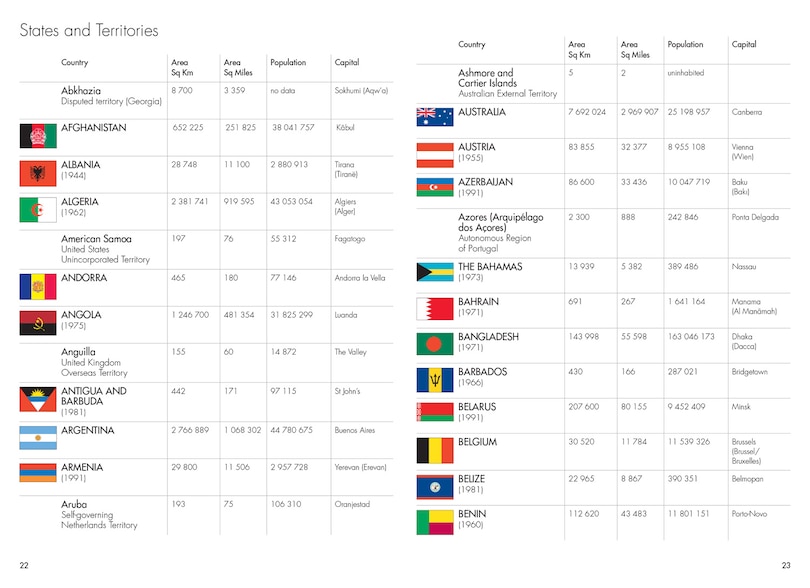Click the States and Territories heading
810x588 pixels.
coord(89,31)
